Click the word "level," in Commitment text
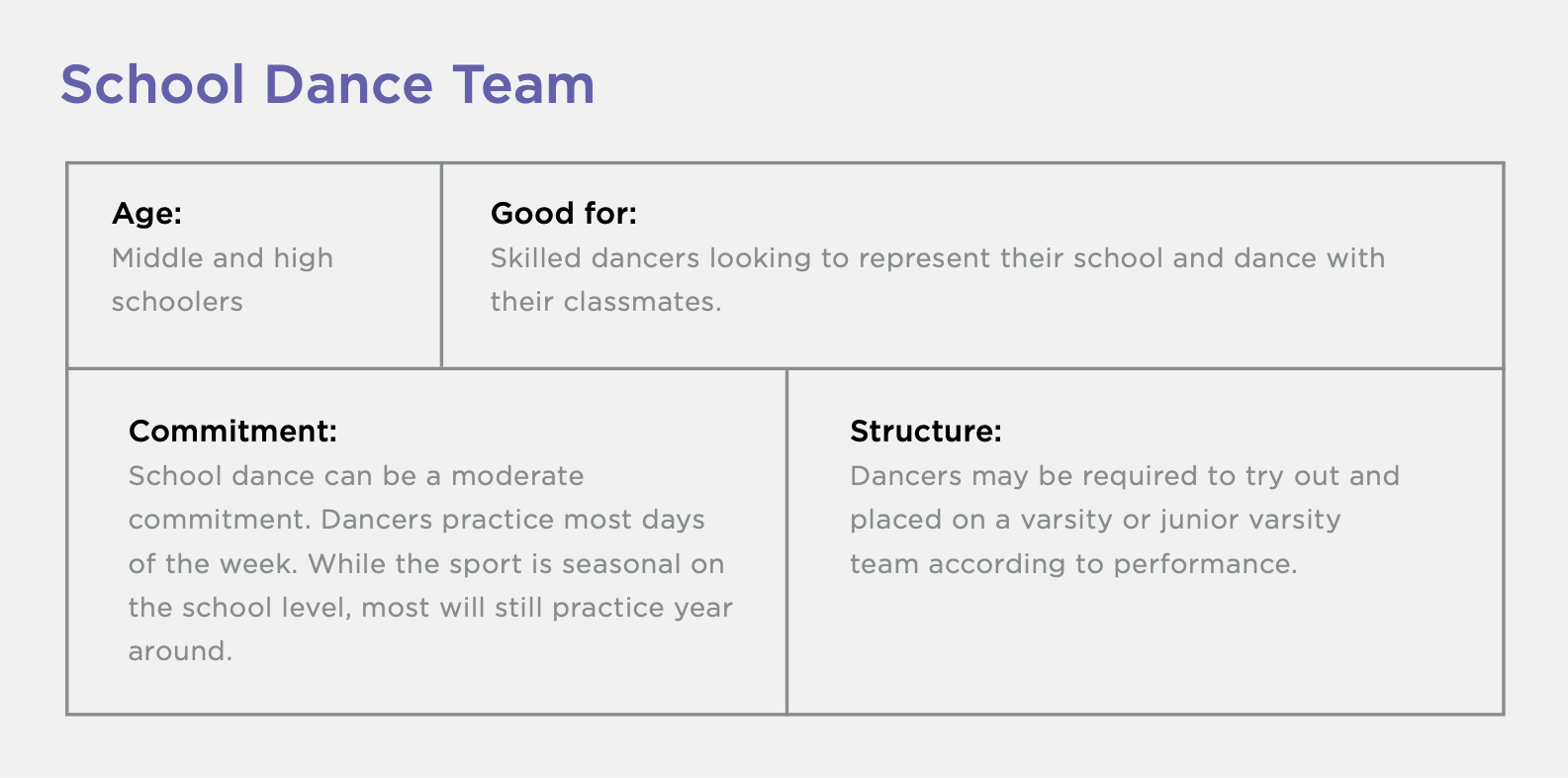This screenshot has width=1568, height=778. (x=315, y=608)
